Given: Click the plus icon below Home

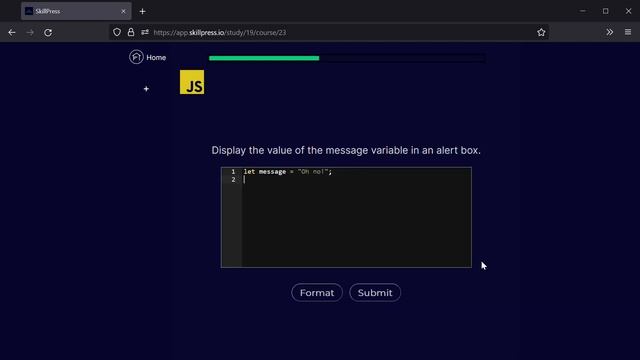Looking at the screenshot, I should pyautogui.click(x=146, y=89).
